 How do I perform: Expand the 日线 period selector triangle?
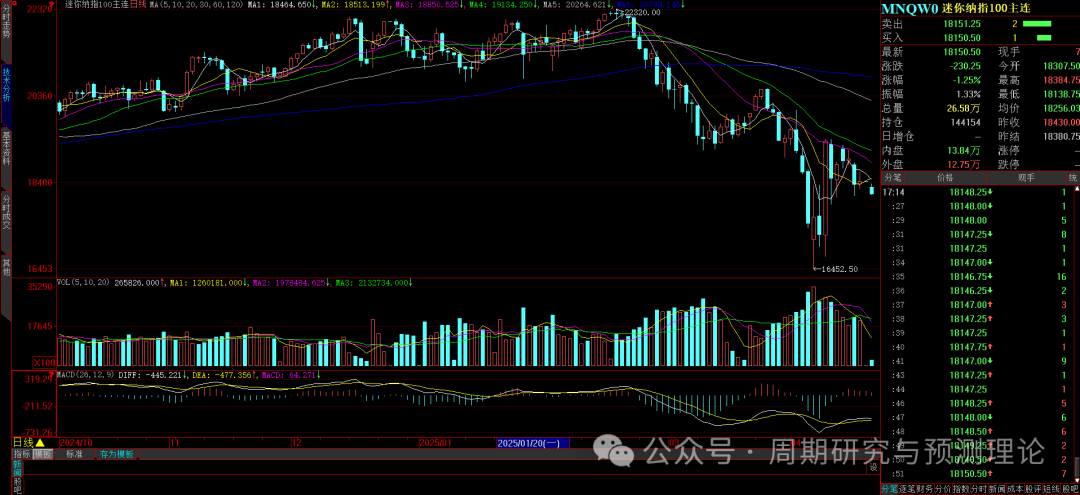click(41, 442)
